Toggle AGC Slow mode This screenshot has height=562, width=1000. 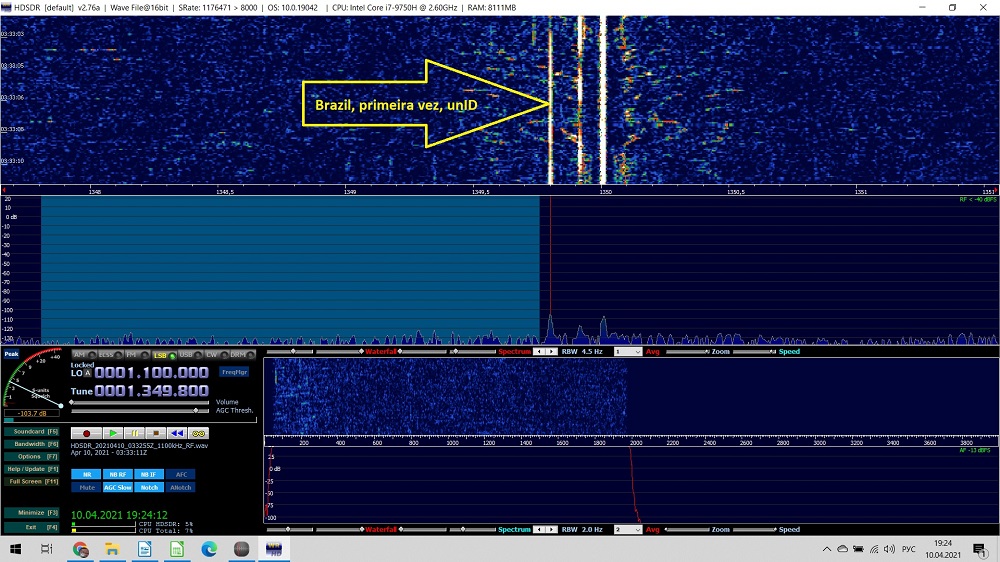click(x=118, y=487)
